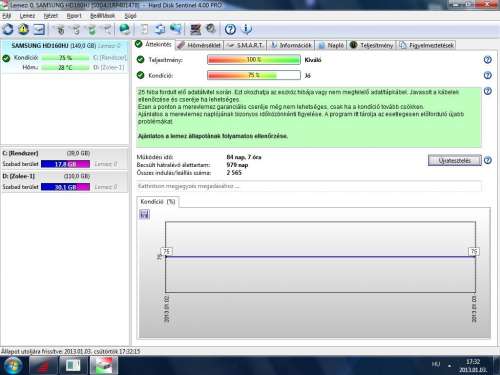Click the D: free space bar
Viewport: 500px width, 375px height.
tap(65, 187)
